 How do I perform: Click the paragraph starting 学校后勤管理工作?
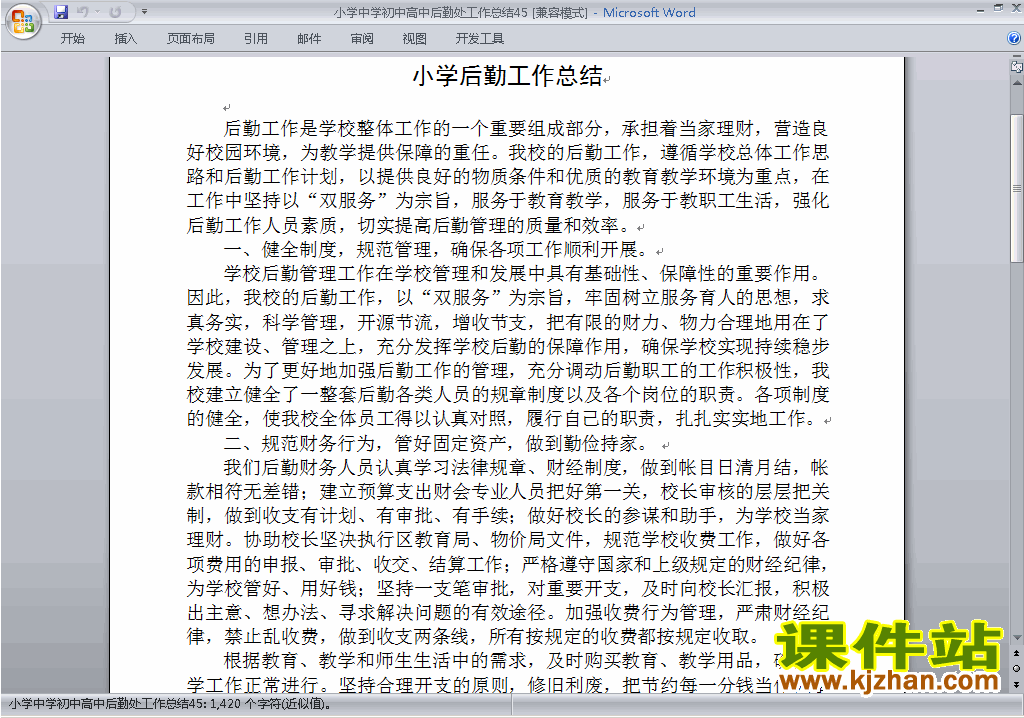tap(507, 346)
